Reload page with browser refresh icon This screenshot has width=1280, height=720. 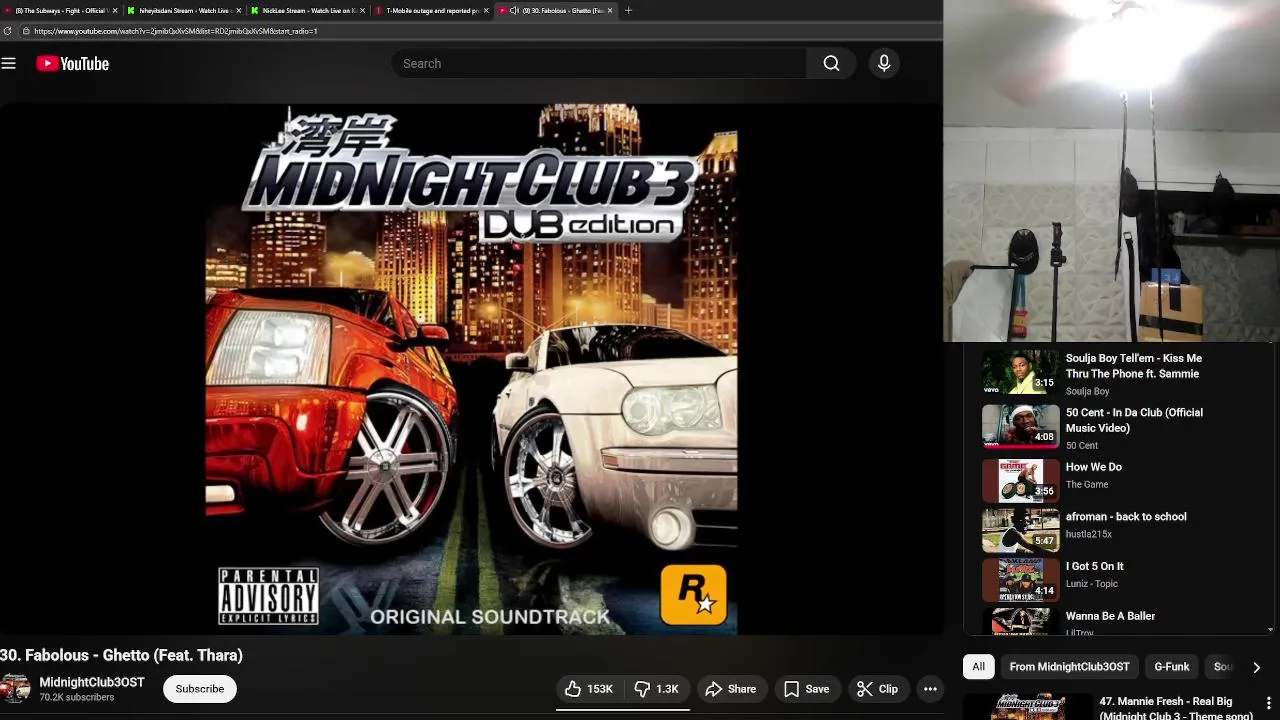8,31
